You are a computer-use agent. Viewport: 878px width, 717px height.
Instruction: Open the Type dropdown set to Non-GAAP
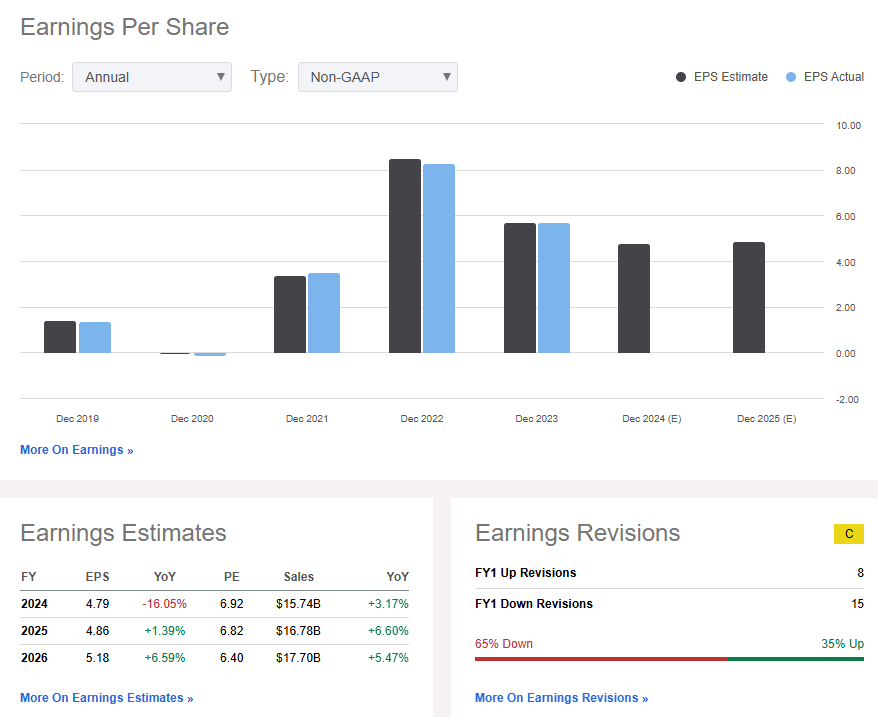pos(377,77)
